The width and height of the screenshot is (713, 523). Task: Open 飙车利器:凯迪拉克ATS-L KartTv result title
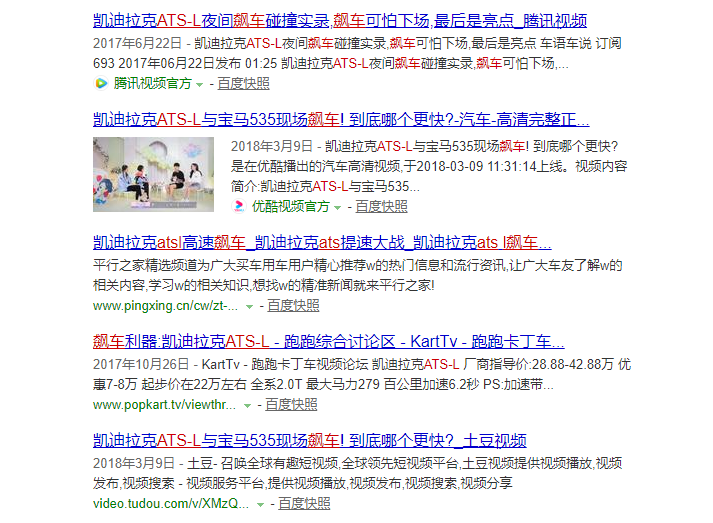pyautogui.click(x=328, y=342)
